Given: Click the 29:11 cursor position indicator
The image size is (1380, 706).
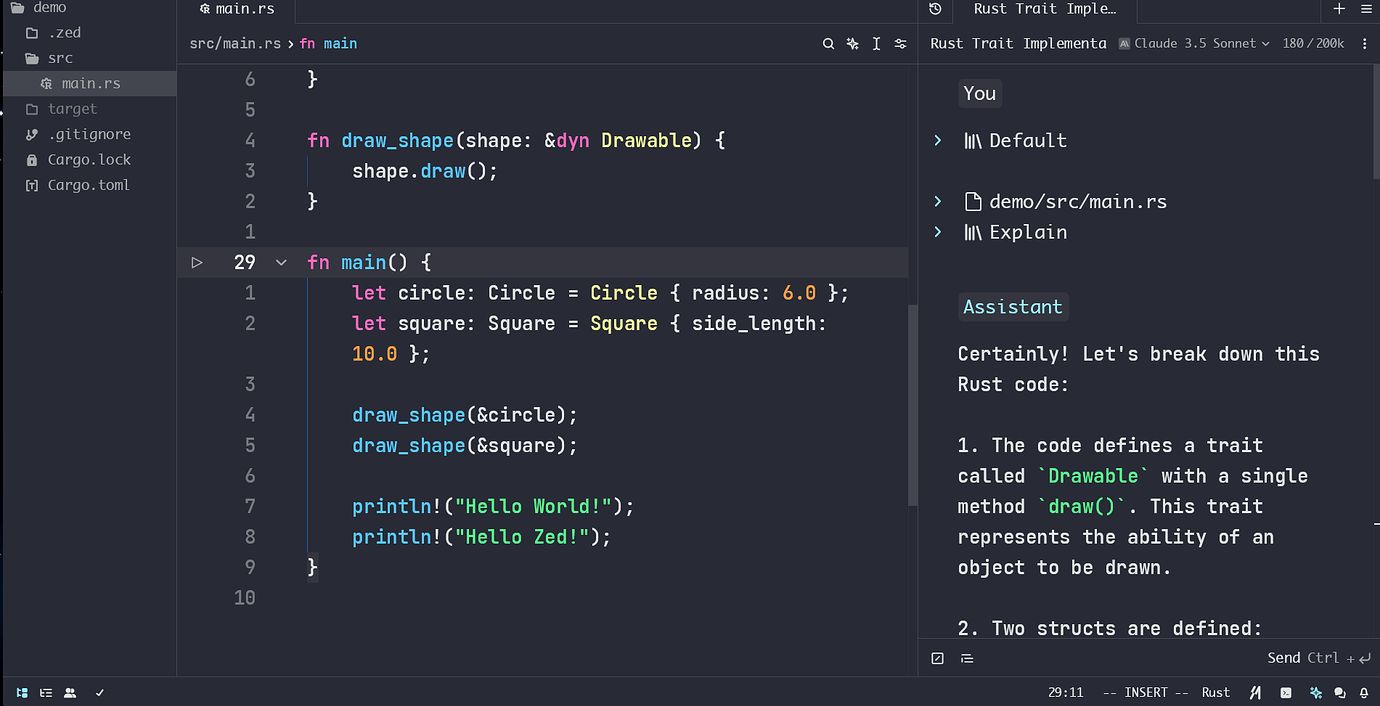Looking at the screenshot, I should [x=1065, y=692].
